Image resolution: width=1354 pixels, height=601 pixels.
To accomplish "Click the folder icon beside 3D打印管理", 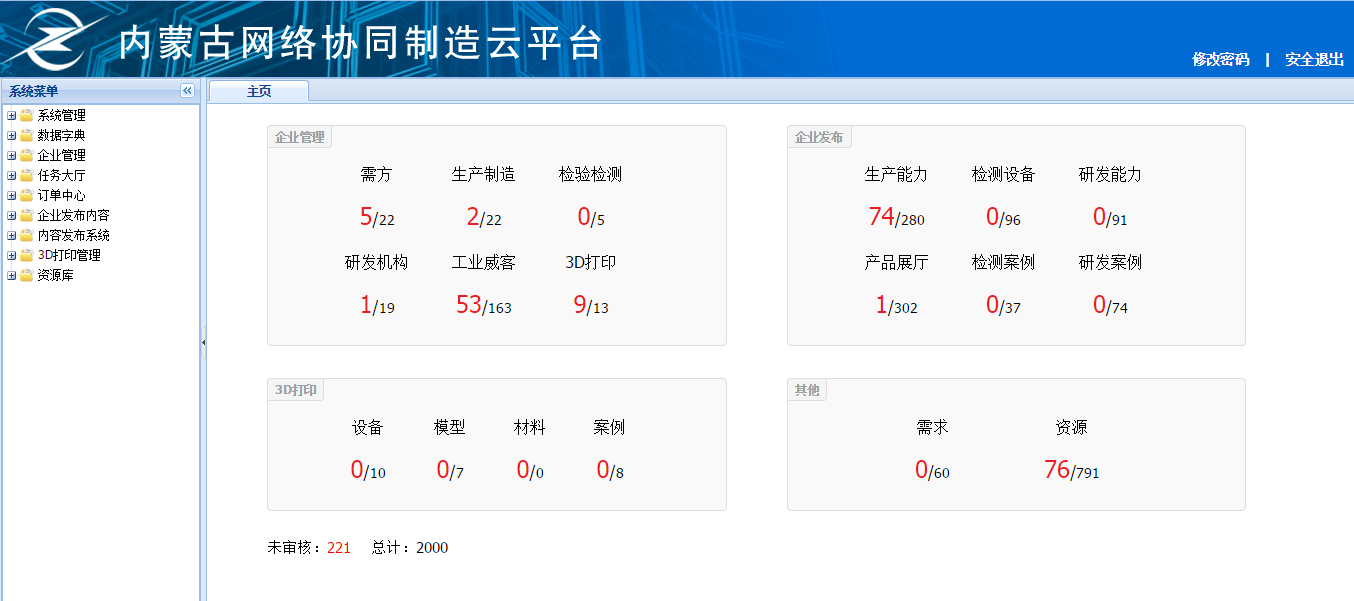I will [x=26, y=256].
